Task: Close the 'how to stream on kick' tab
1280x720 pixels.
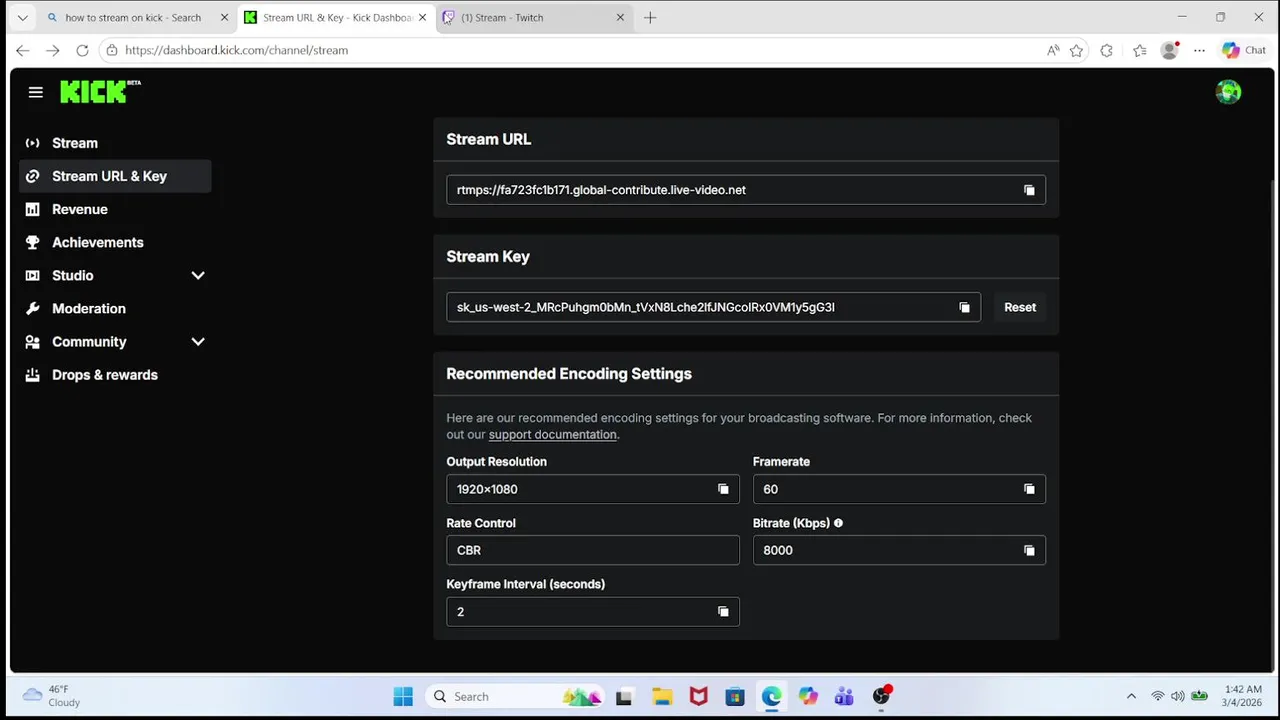Action: (224, 17)
